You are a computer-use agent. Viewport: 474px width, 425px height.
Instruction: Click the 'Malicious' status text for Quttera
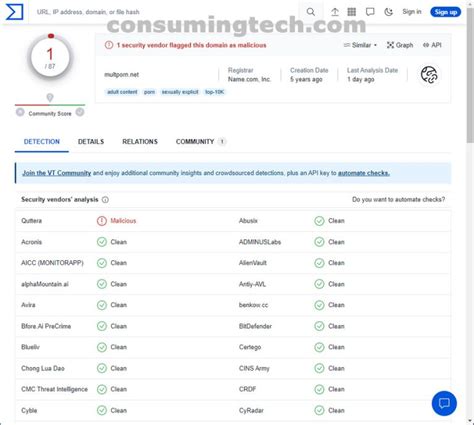(x=123, y=221)
